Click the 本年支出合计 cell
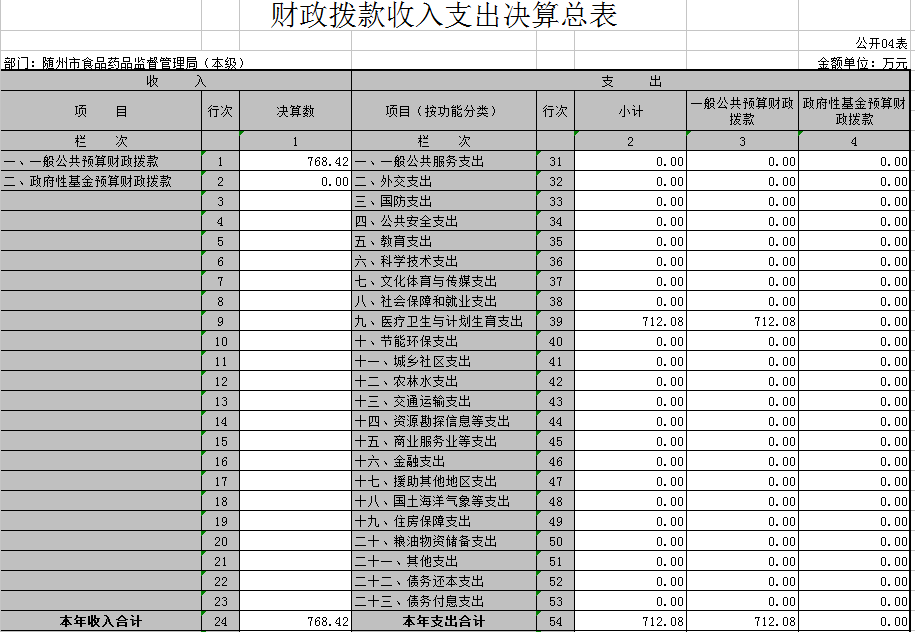Viewport: 915px width, 632px height. tap(443, 622)
